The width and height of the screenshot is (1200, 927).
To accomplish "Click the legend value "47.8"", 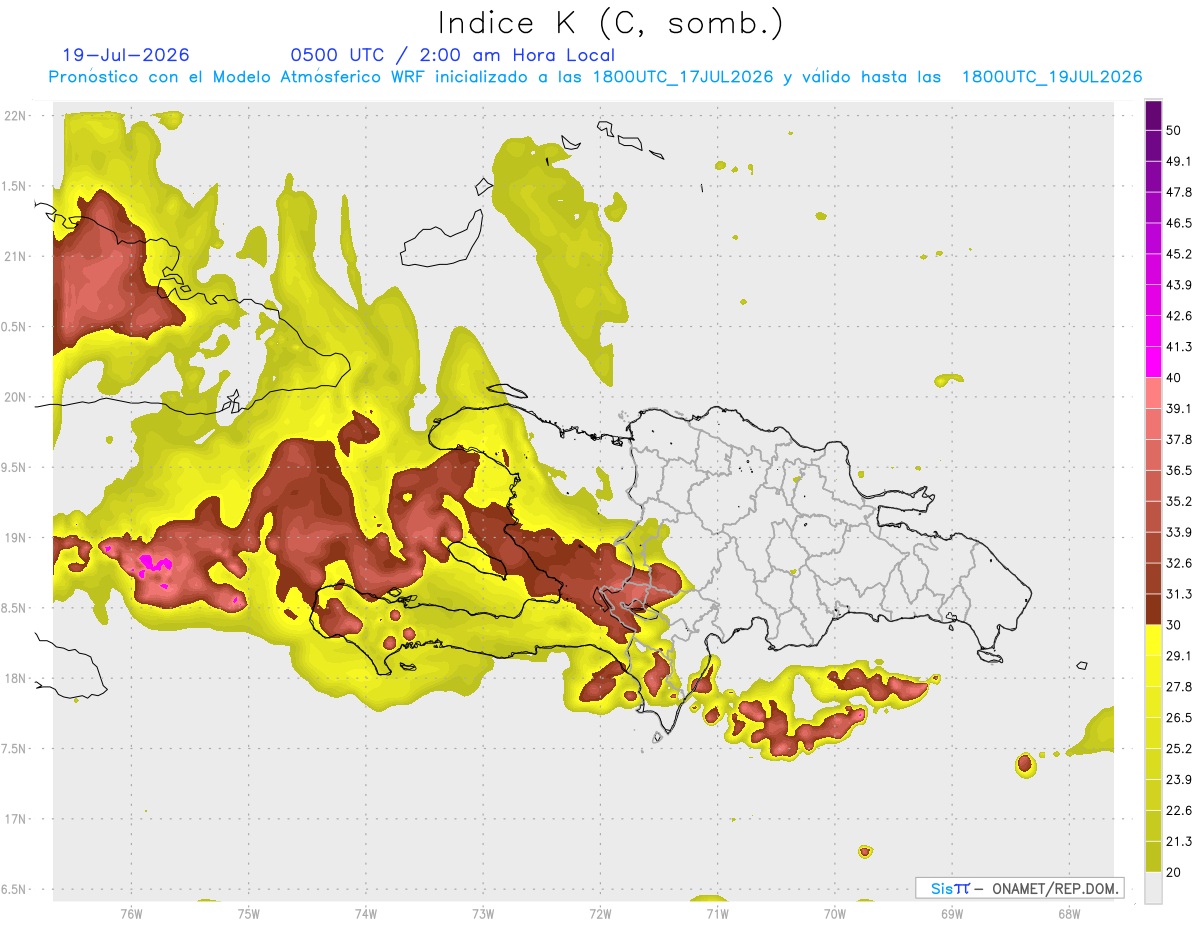I will (1179, 192).
